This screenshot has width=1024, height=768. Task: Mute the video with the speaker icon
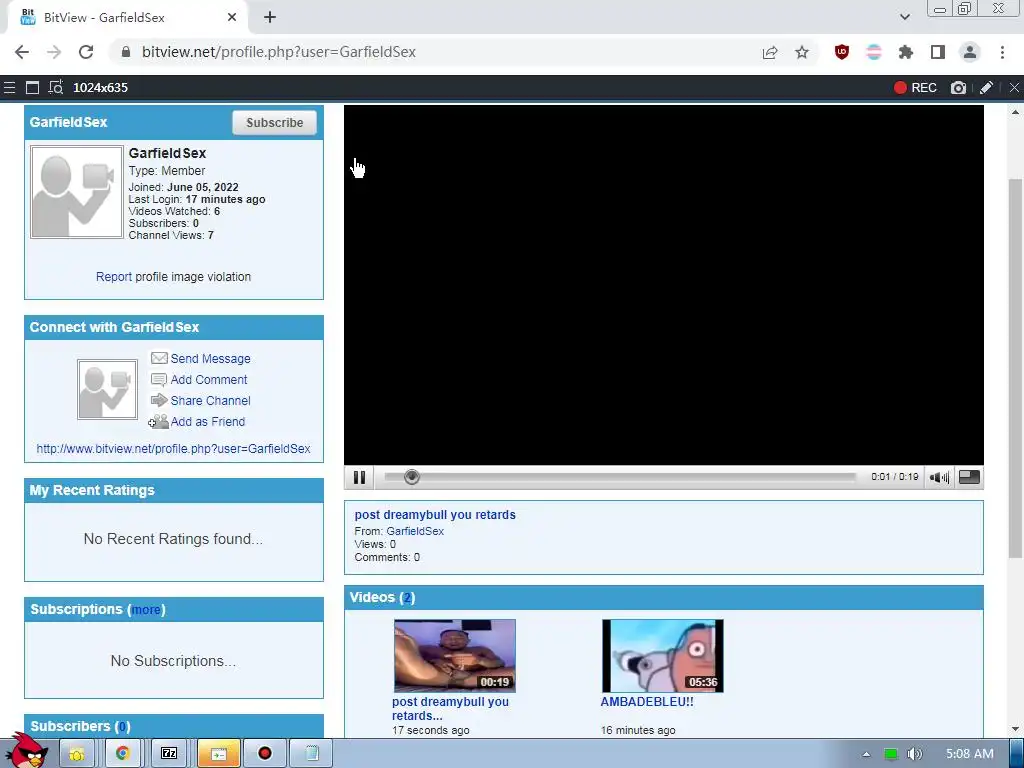point(939,477)
